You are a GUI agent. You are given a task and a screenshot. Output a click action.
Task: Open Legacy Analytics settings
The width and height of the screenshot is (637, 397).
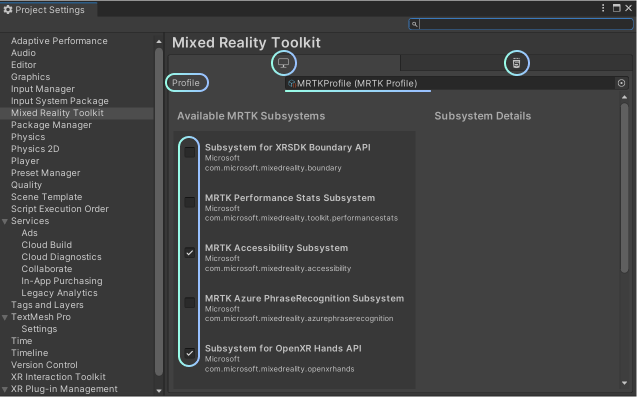[59, 293]
